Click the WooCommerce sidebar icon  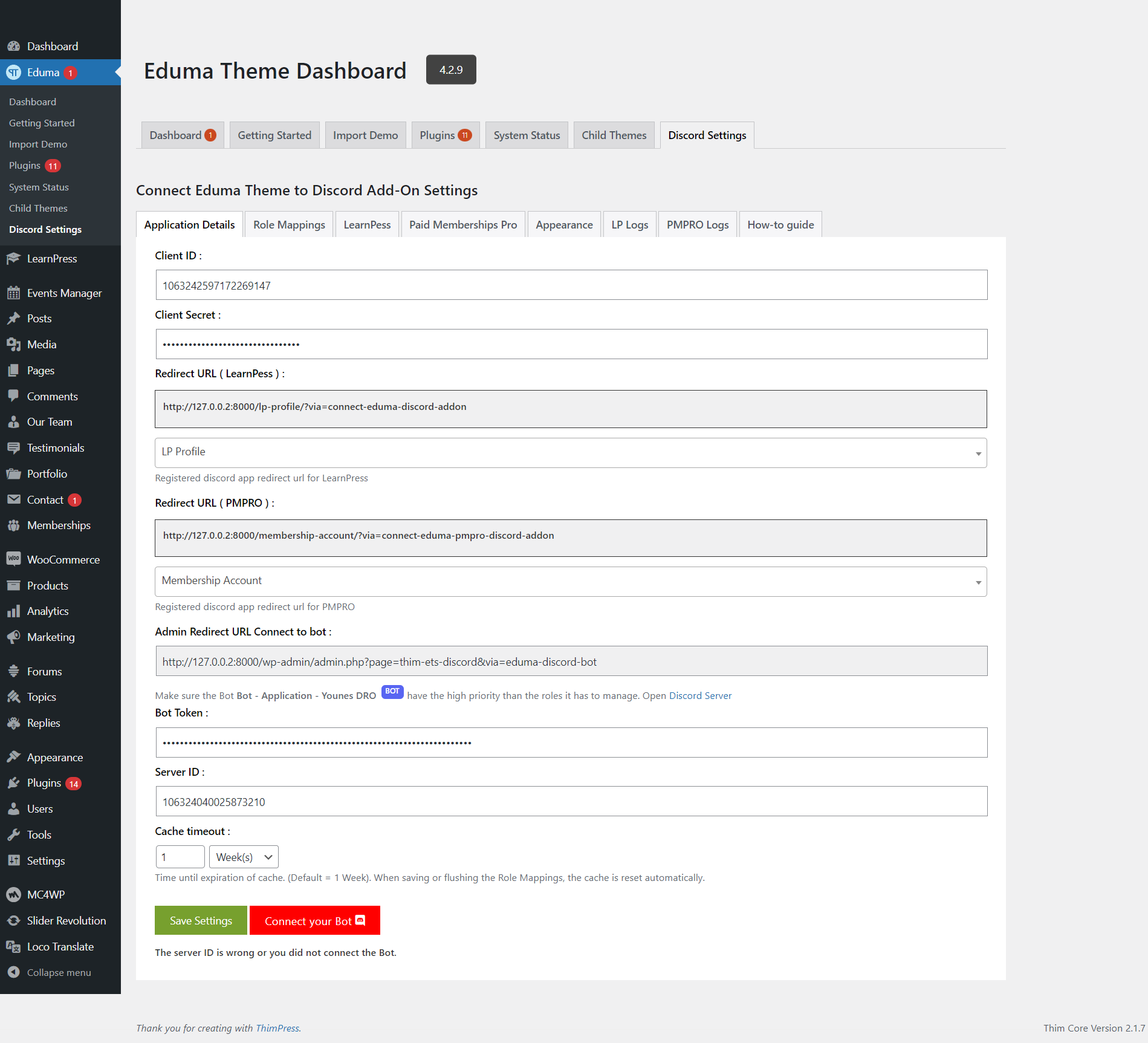[15, 559]
